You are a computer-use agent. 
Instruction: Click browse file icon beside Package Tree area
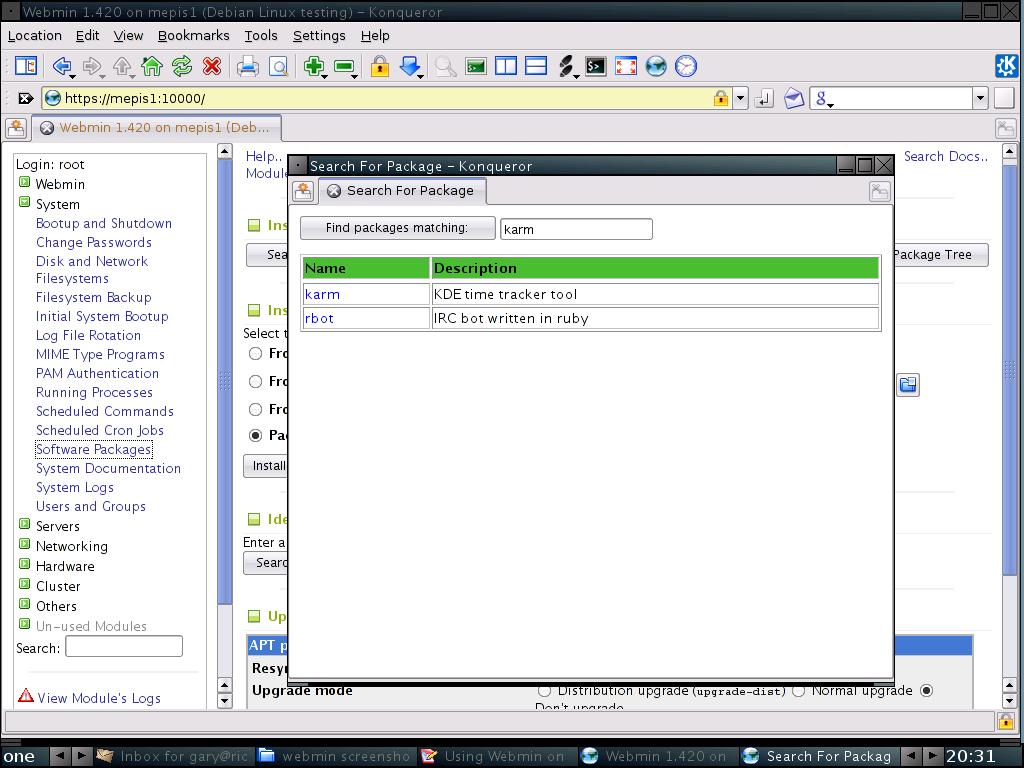tap(908, 385)
